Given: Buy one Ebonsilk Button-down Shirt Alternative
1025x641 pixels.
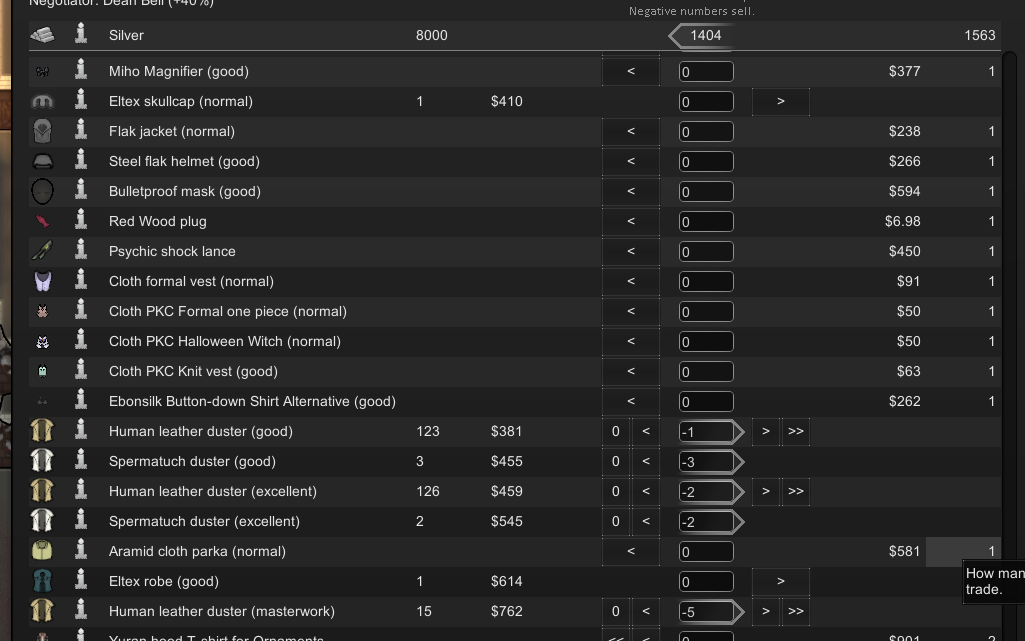Looking at the screenshot, I should pyautogui.click(x=631, y=401).
